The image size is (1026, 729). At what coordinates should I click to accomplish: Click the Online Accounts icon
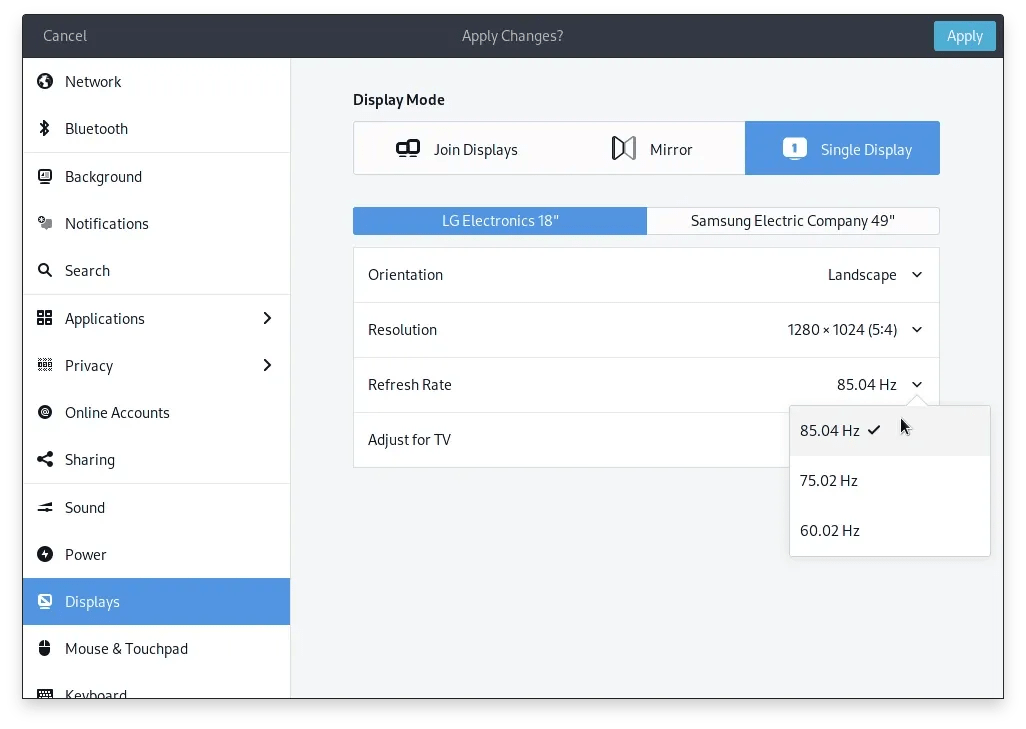(x=44, y=412)
